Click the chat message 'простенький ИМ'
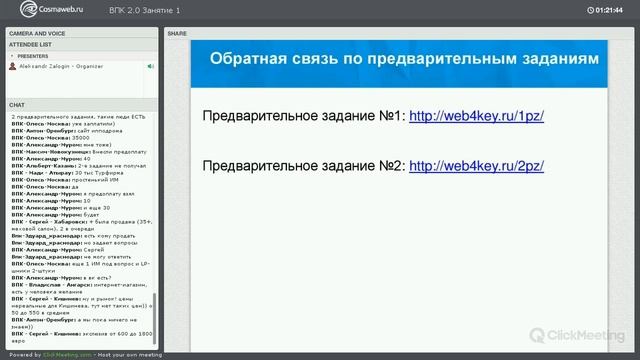Screen dimensions: 640x360 click(95, 180)
